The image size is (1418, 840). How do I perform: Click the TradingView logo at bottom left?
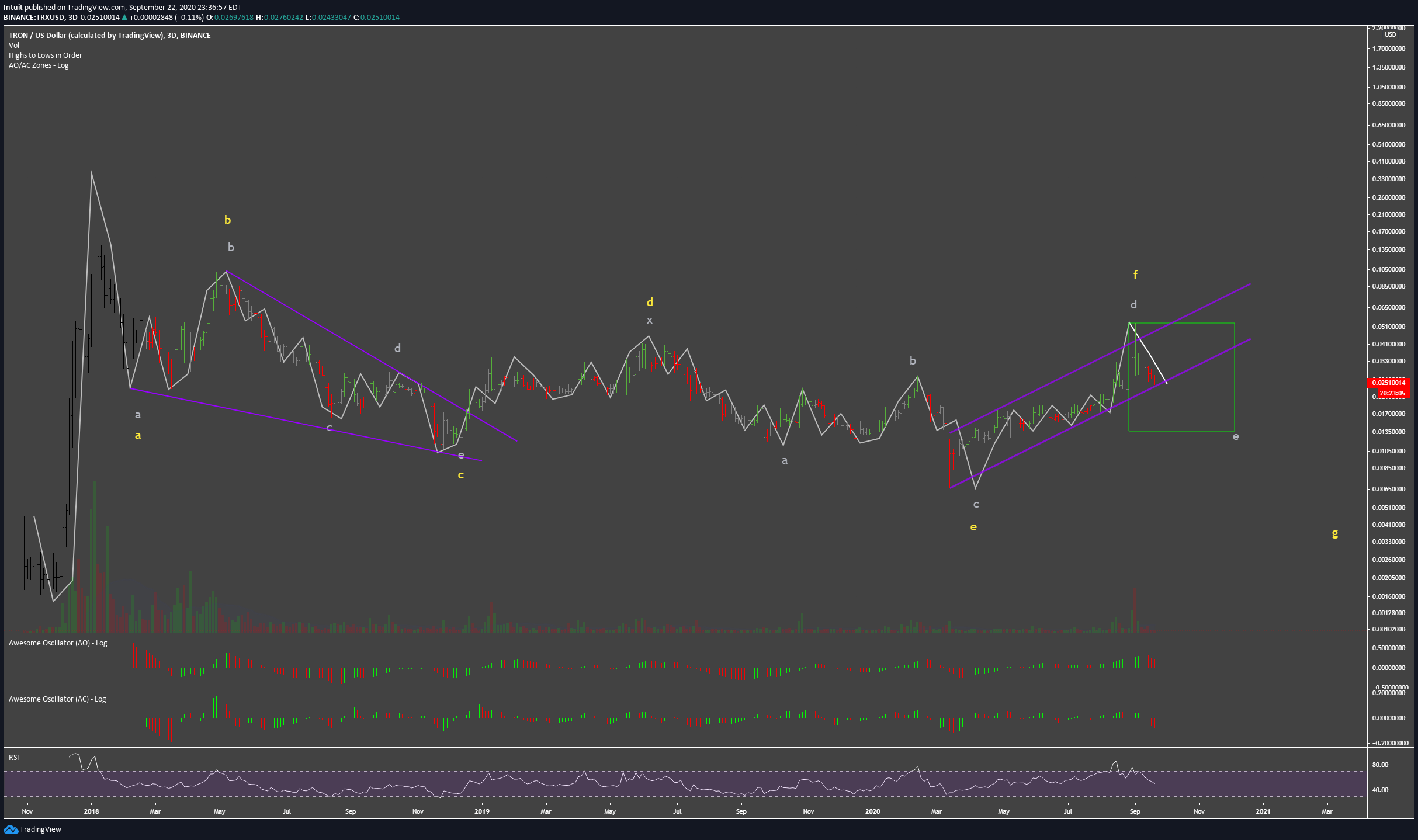coord(33,829)
